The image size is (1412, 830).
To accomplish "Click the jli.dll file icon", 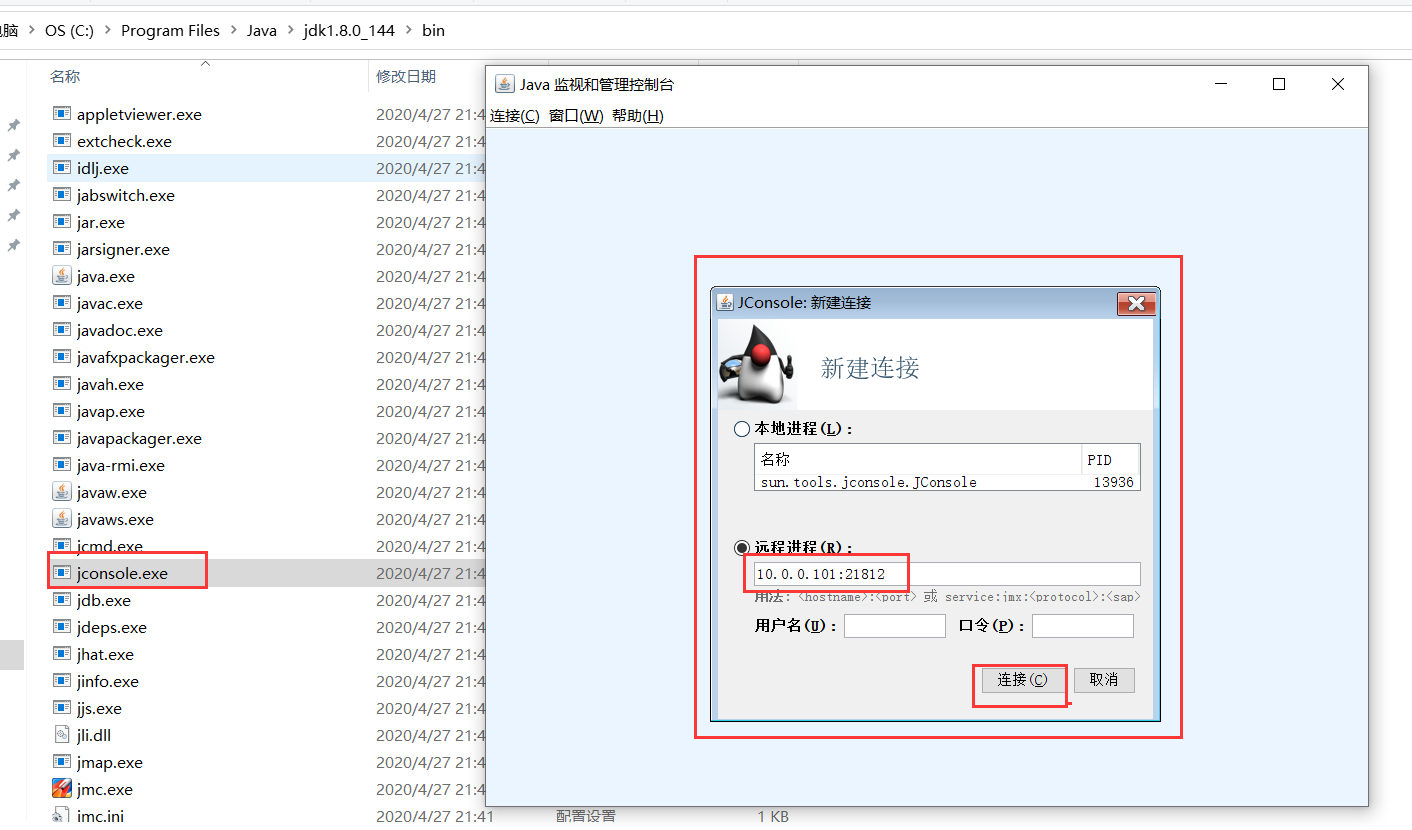I will 62,735.
